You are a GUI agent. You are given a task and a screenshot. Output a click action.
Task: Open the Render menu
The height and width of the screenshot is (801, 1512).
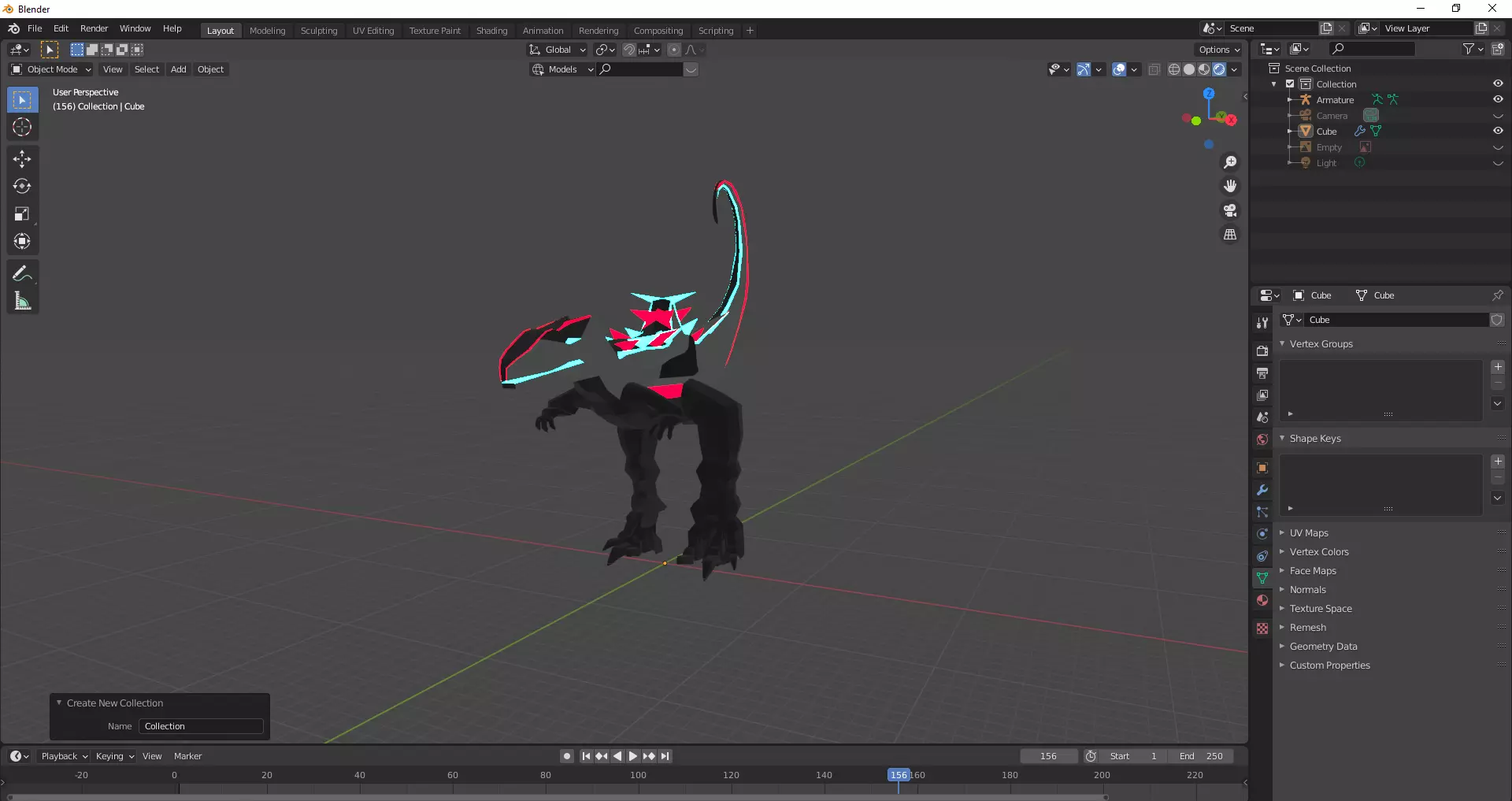pos(94,28)
